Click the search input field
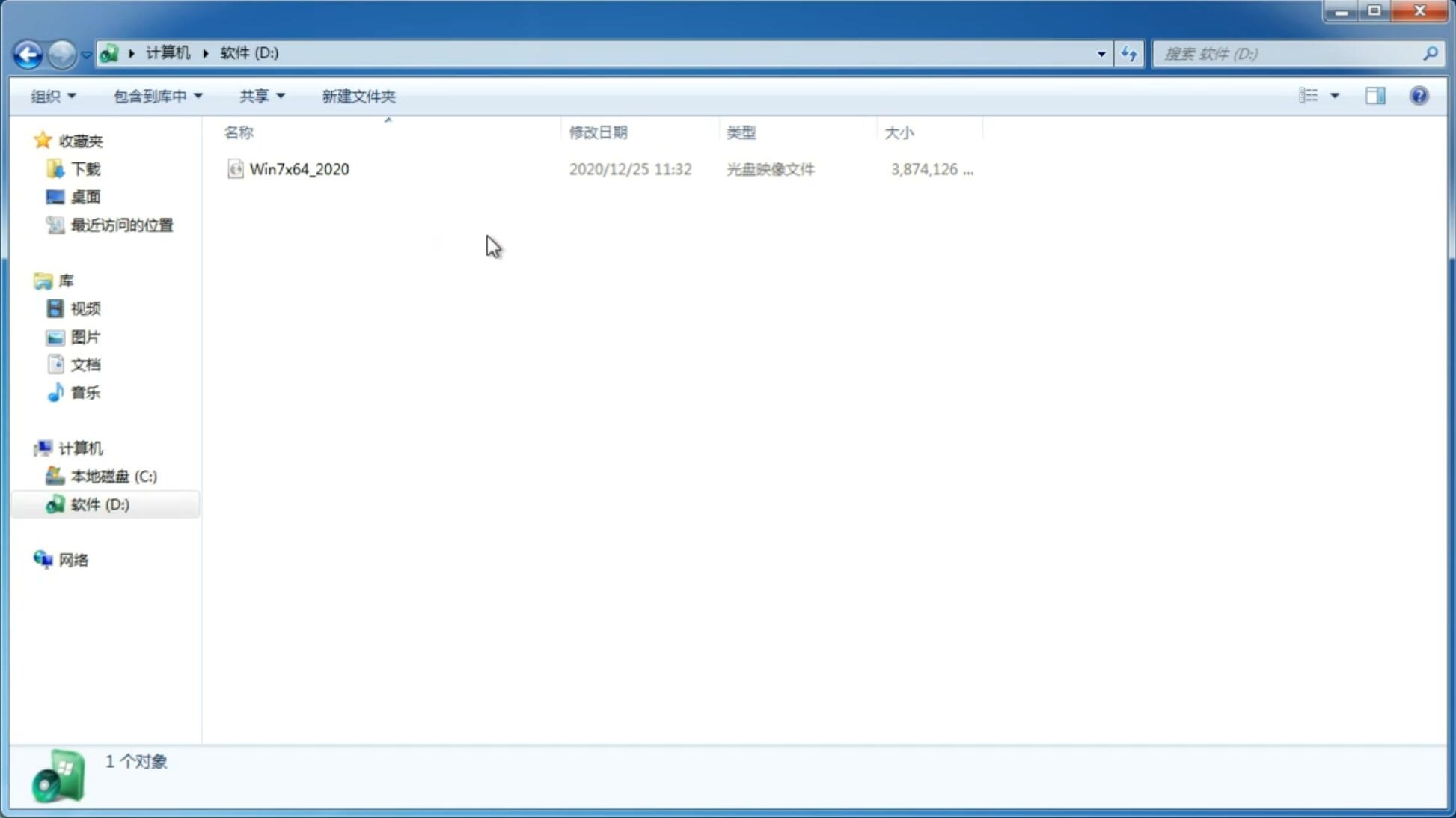 (x=1290, y=53)
